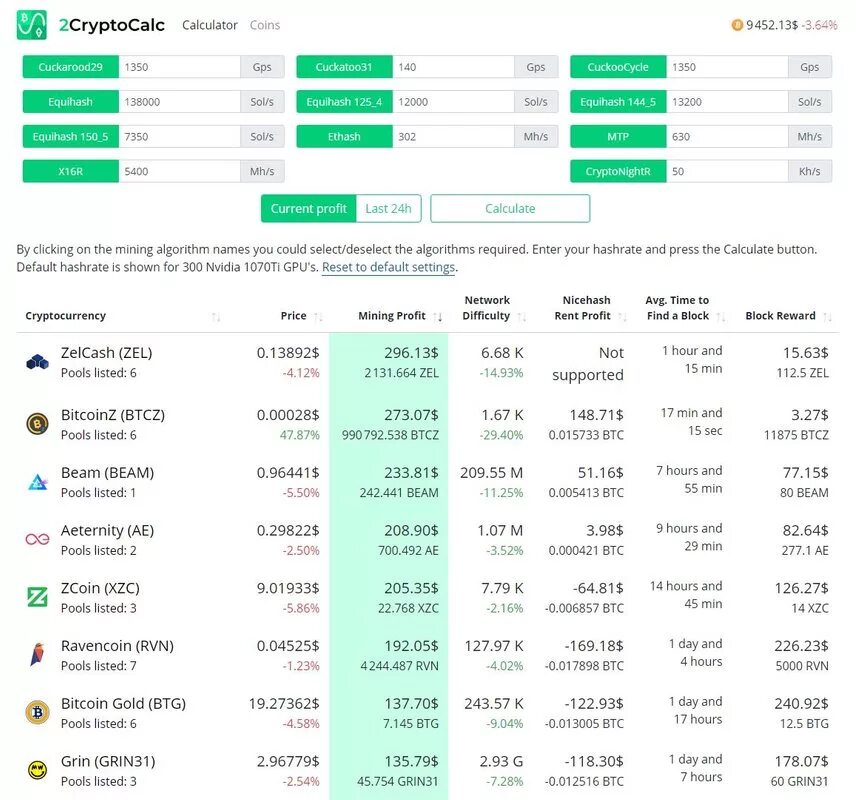The image size is (856, 800).
Task: Open Aeternity (AE) coin page
Action: click(107, 531)
